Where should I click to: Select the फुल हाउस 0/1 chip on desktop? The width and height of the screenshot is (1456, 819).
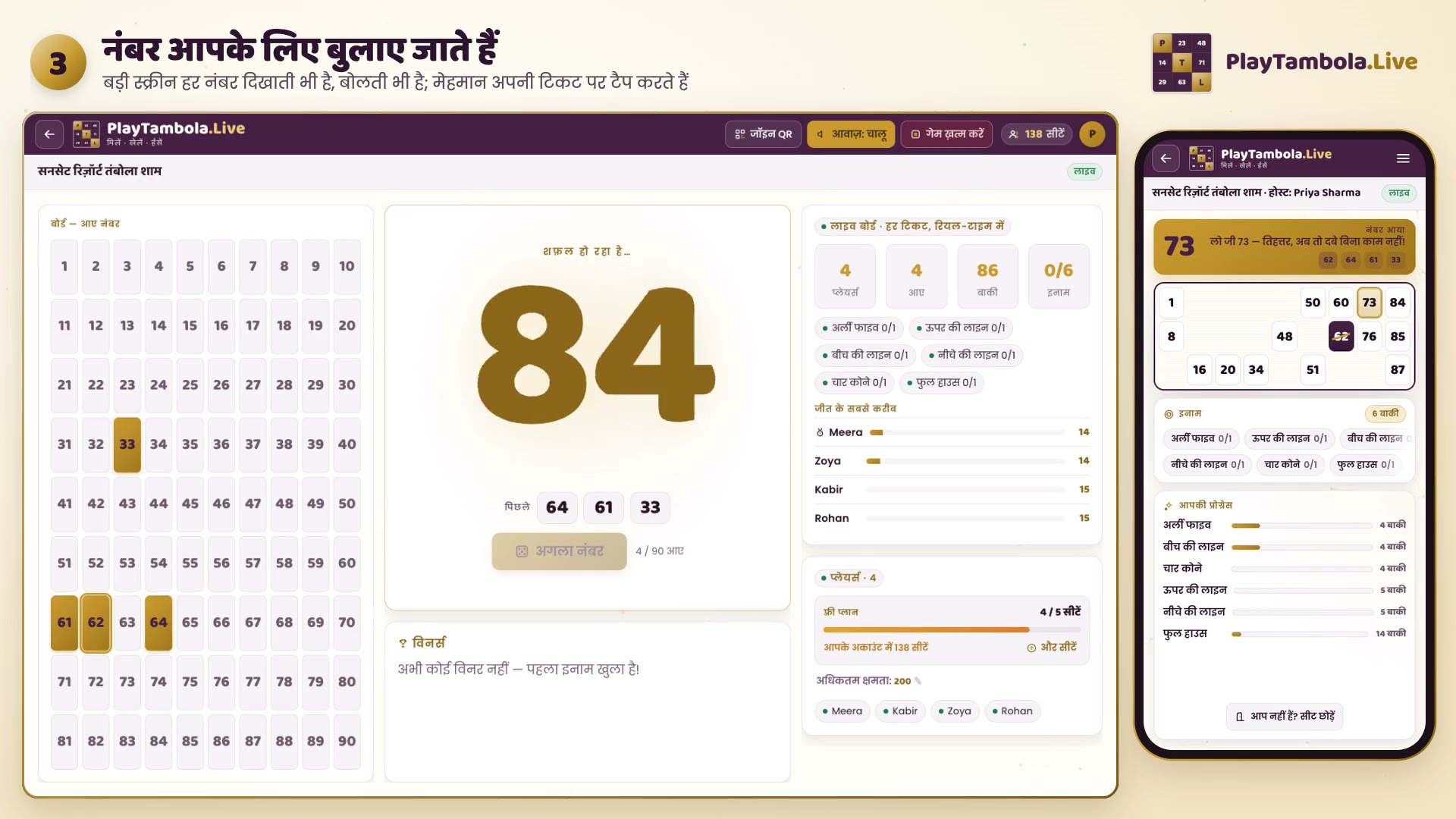[x=941, y=382]
